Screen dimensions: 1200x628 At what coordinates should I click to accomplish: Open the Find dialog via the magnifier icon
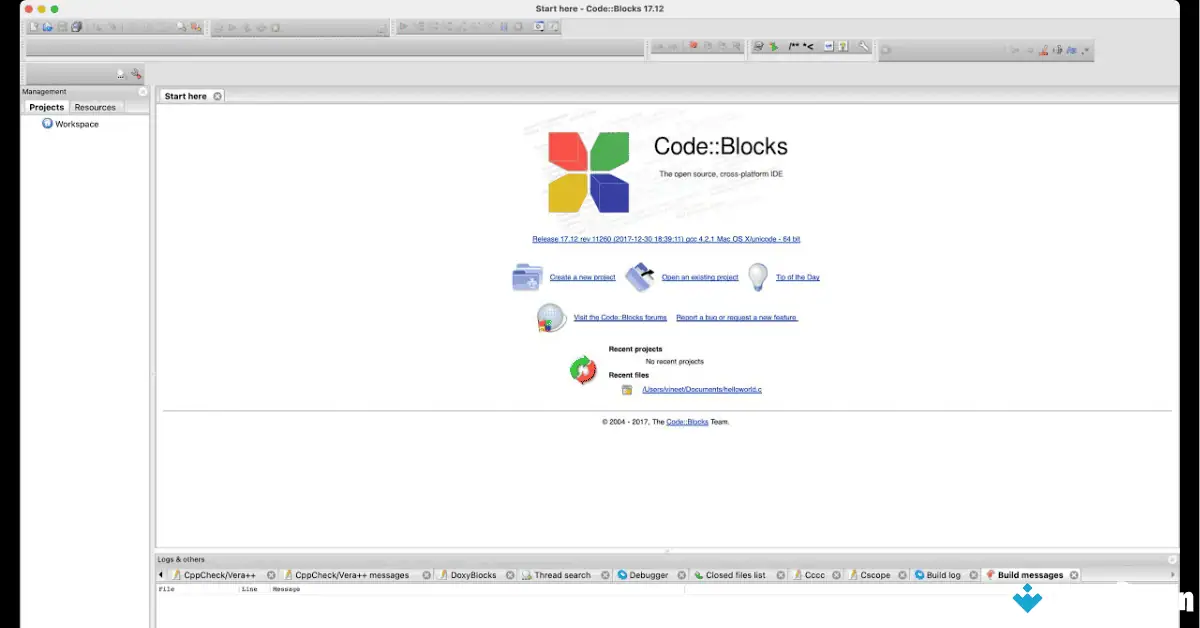coord(182,27)
